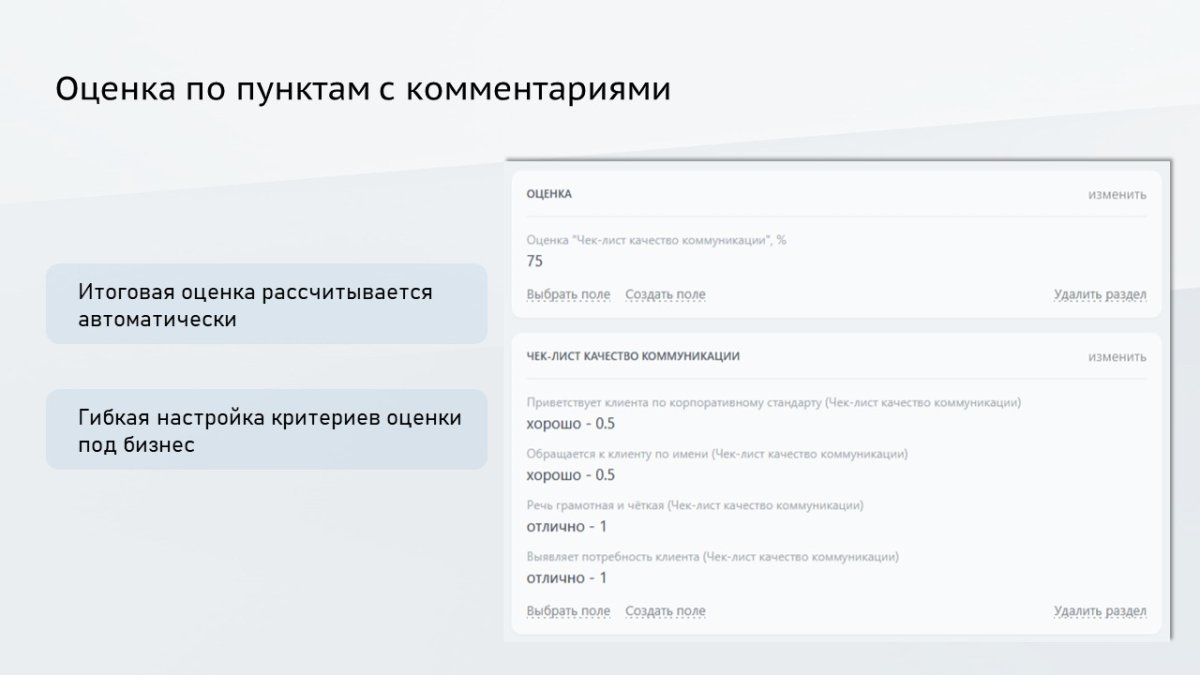Click the ОЦЕНКА section header
Viewport: 1200px width, 675px height.
549,195
